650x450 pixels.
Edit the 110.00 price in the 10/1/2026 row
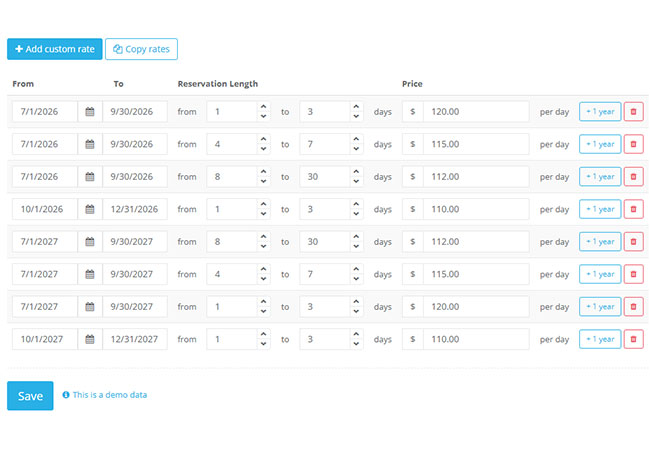click(476, 209)
